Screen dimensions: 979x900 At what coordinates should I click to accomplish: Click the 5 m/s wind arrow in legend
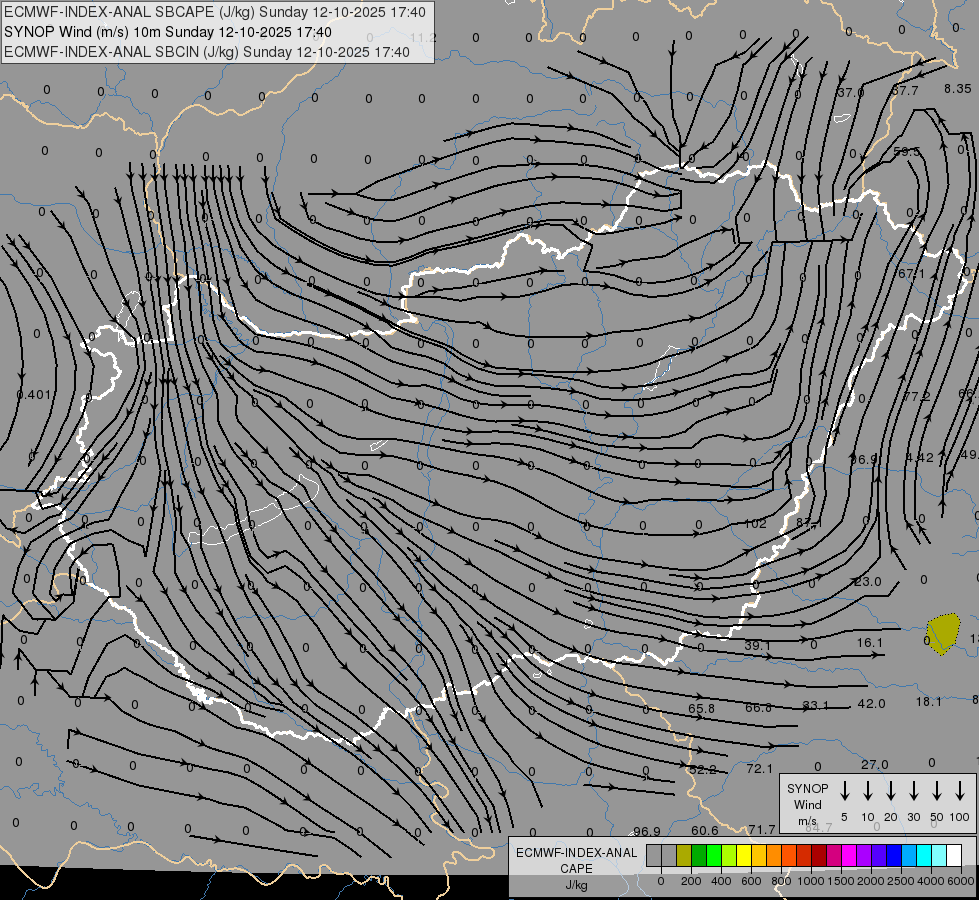844,791
